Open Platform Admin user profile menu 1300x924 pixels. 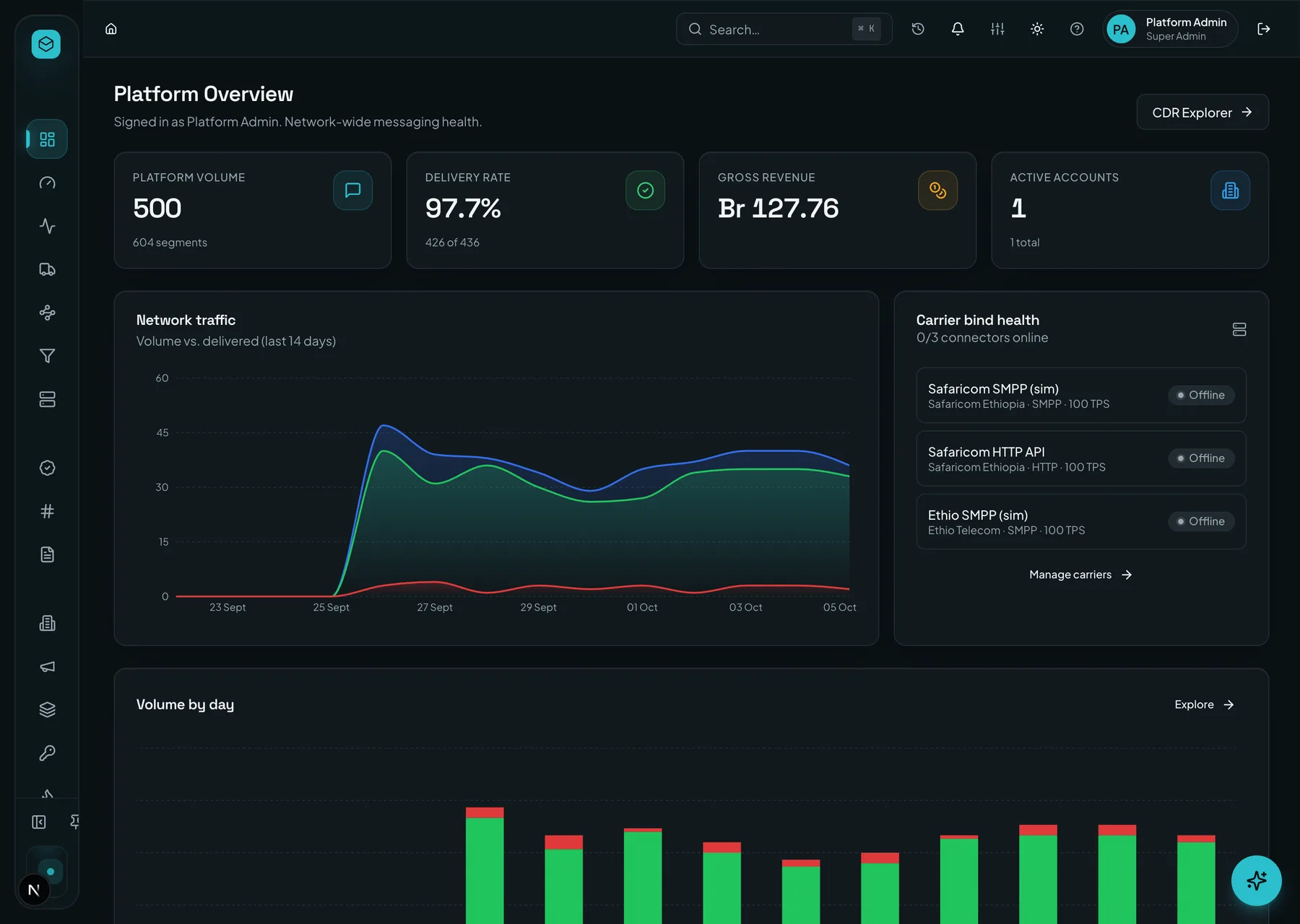(1171, 29)
